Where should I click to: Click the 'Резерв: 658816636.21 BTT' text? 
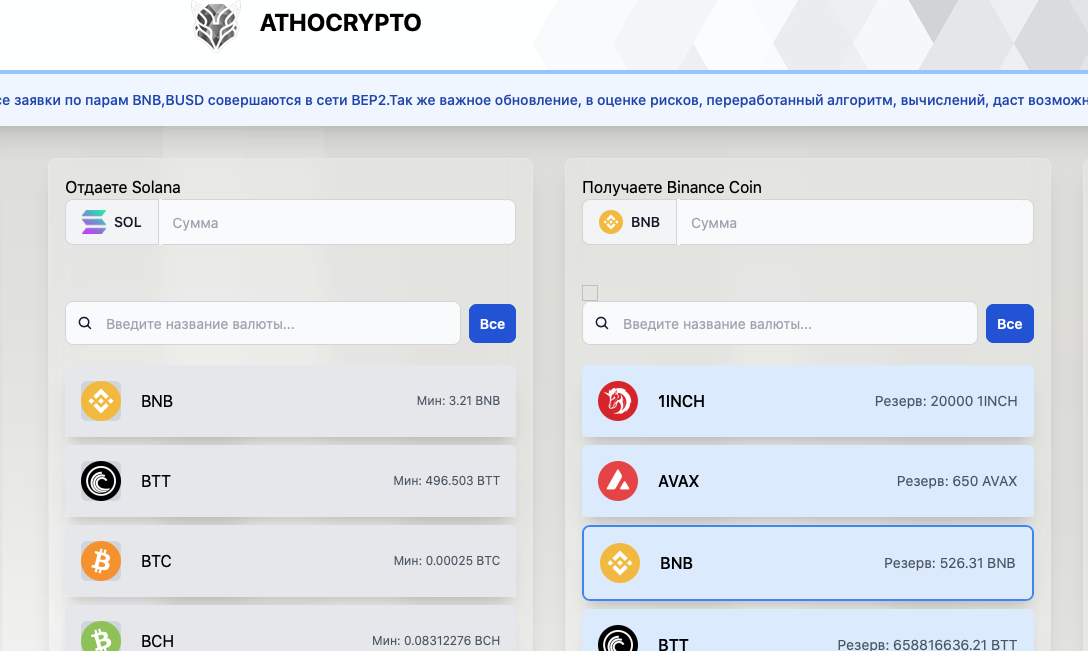[x=927, y=644]
